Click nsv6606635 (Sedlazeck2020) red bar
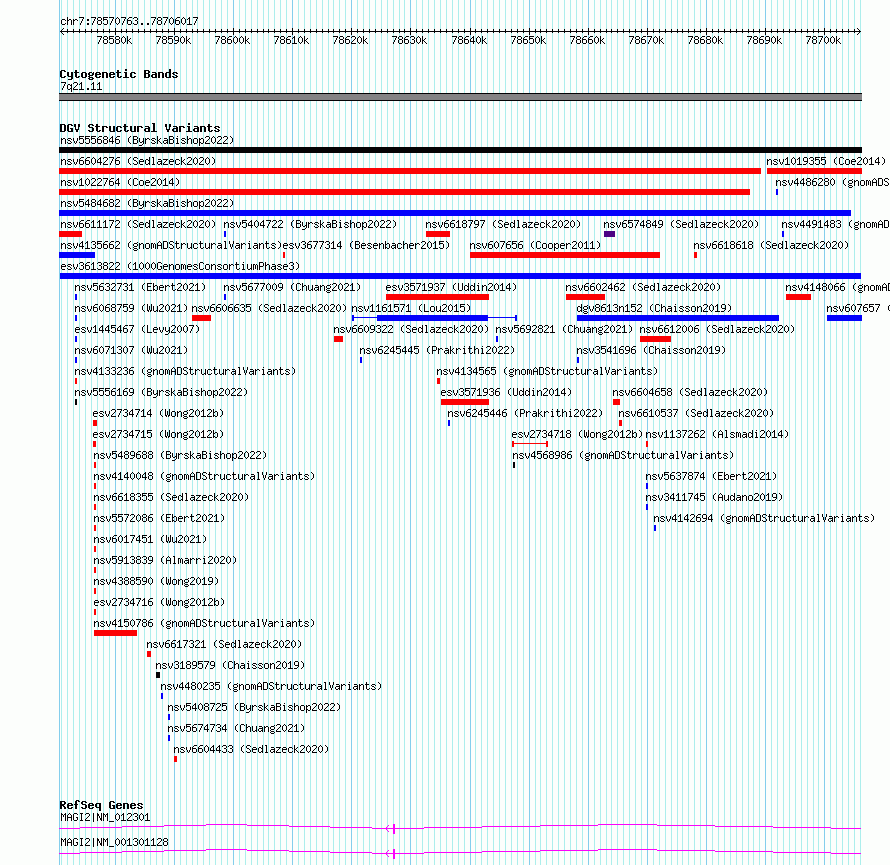Image resolution: width=890 pixels, height=865 pixels. pyautogui.click(x=201, y=318)
